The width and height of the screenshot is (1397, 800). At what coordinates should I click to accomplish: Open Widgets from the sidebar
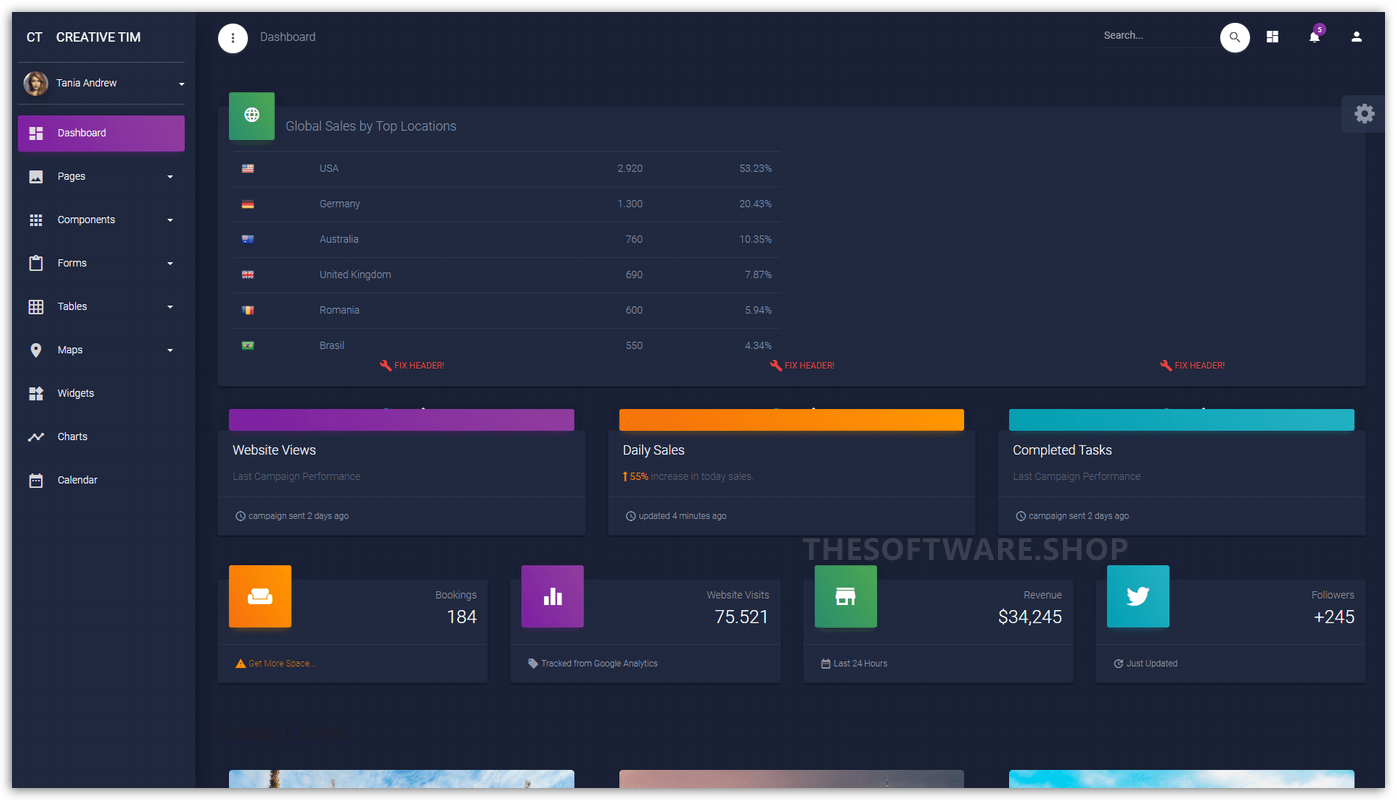[x=76, y=394]
